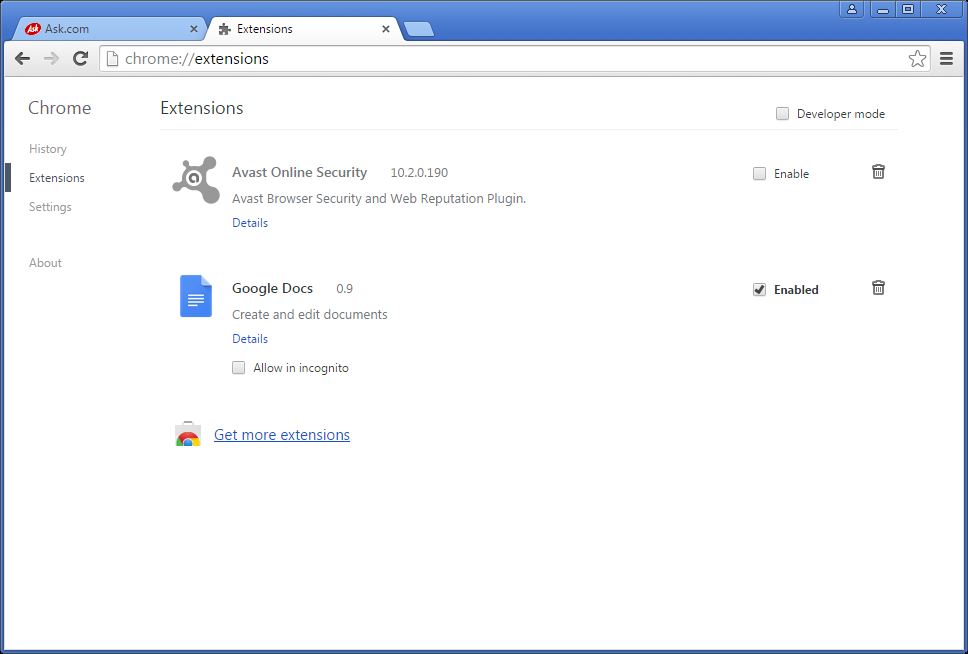The width and height of the screenshot is (968, 654).
Task: Click the Chrome heading in sidebar
Action: click(59, 108)
